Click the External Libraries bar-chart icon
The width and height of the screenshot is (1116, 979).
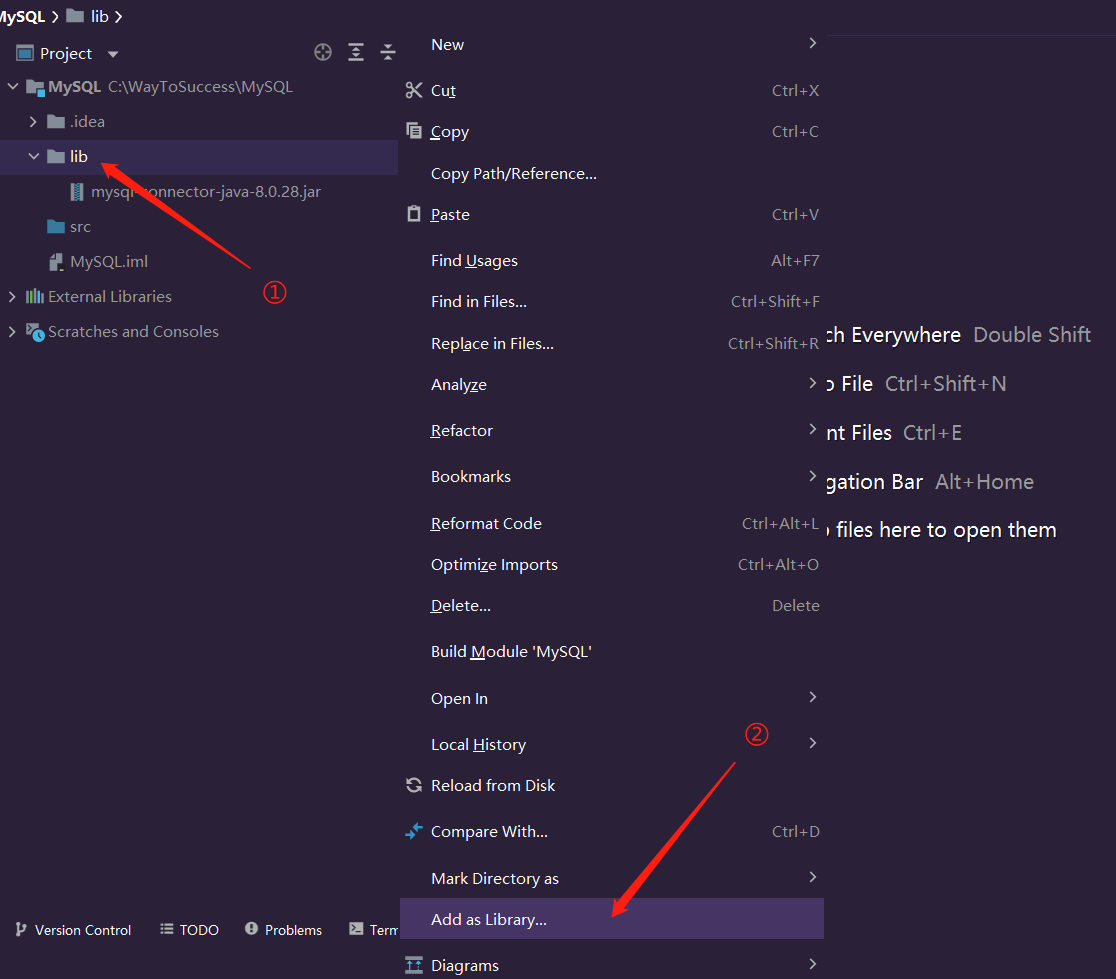pyautogui.click(x=35, y=296)
